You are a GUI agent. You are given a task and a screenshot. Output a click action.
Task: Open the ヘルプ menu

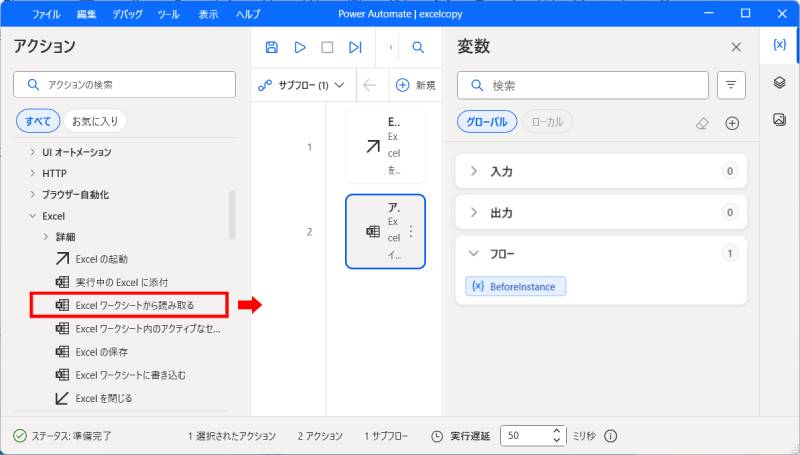click(248, 14)
